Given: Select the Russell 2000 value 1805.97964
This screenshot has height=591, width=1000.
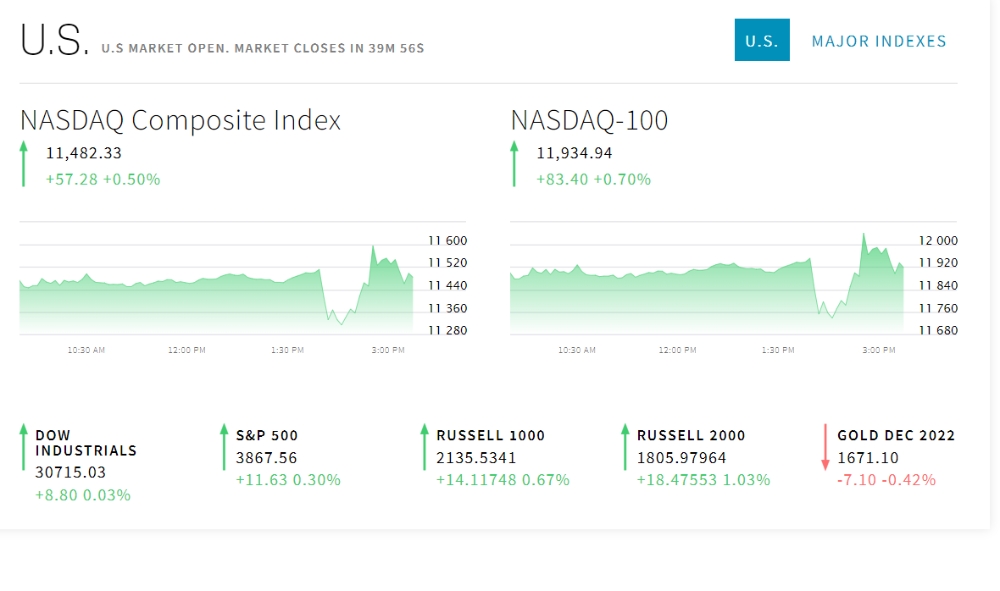Looking at the screenshot, I should 681,458.
